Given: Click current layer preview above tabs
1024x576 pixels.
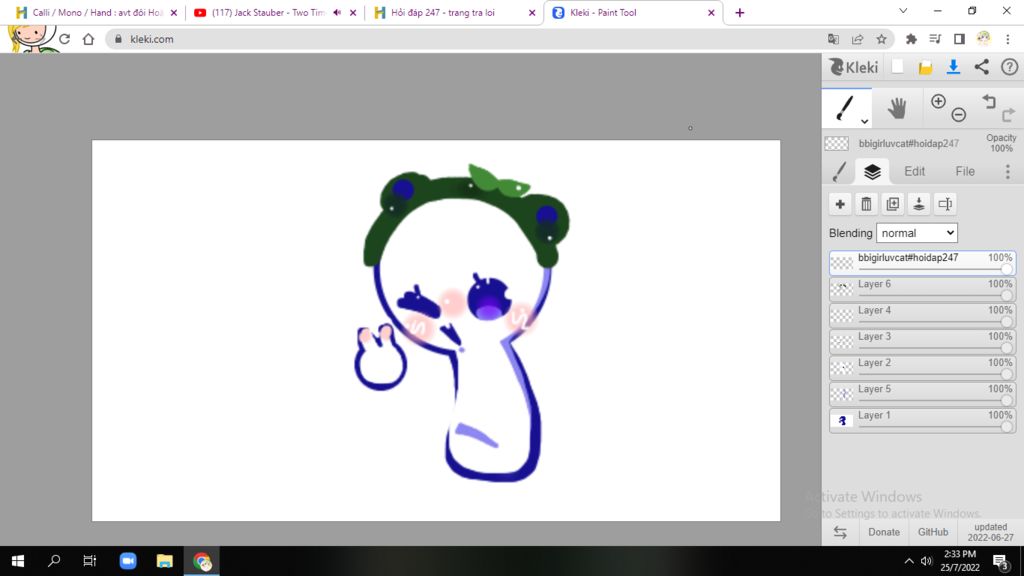Looking at the screenshot, I should click(837, 143).
